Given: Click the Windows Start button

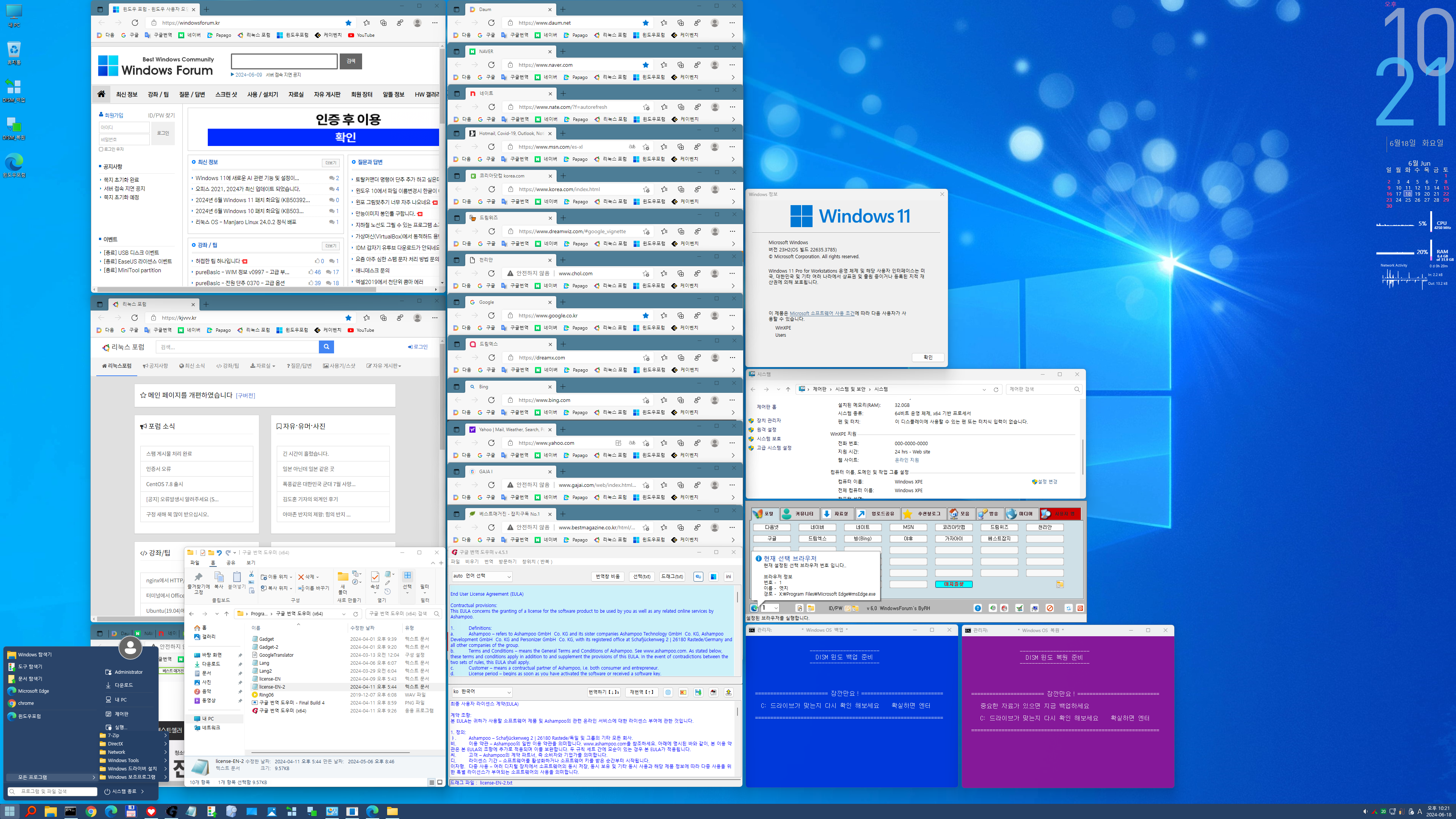Looking at the screenshot, I should point(9,812).
